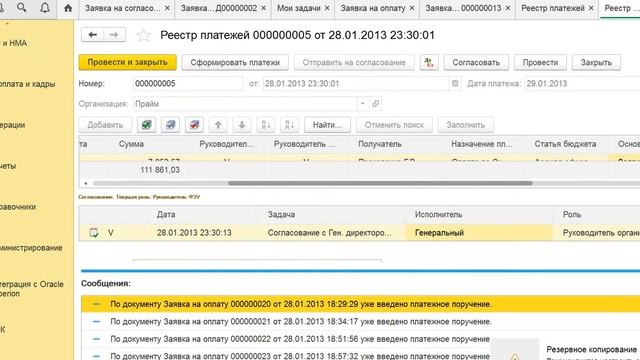The image size is (640, 360).
Task: Click Отменить поиск button
Action: (x=394, y=125)
